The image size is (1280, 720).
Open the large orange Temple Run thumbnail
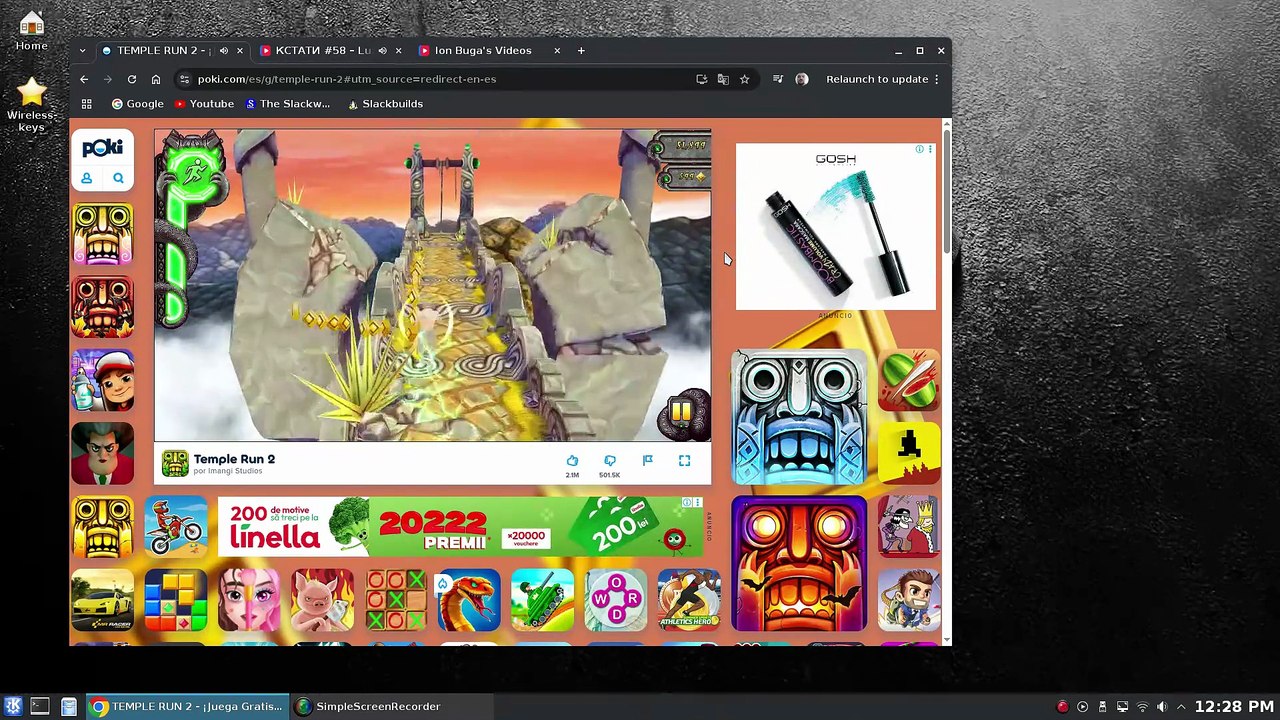point(799,564)
